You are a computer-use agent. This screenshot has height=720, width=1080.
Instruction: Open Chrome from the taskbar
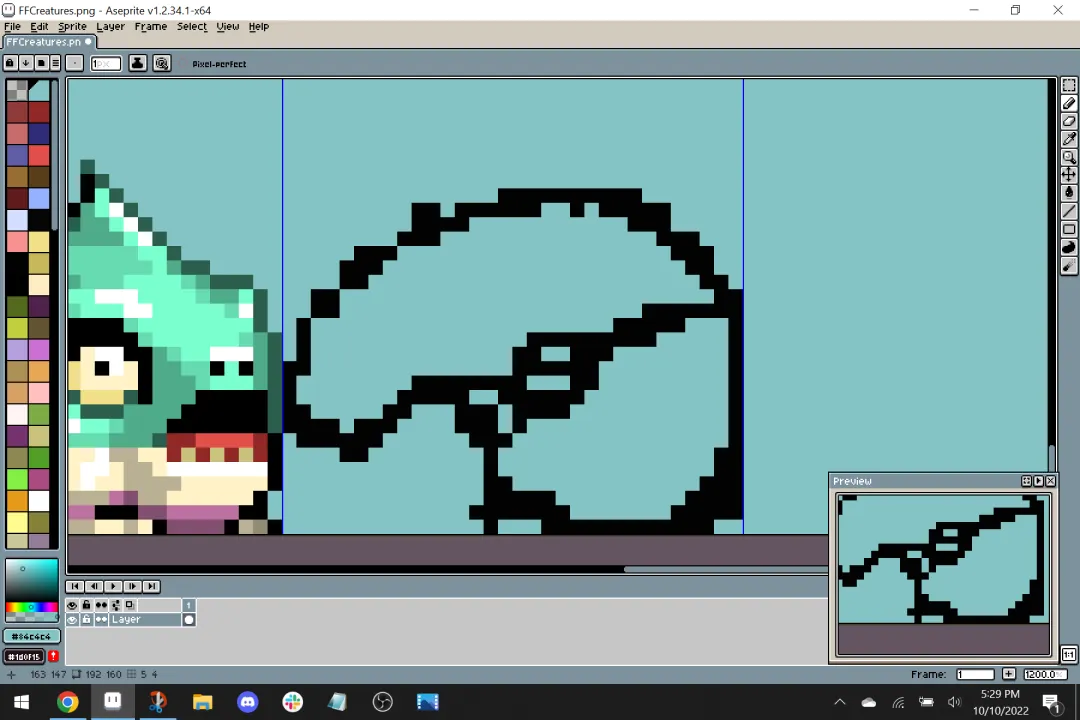(x=68, y=702)
